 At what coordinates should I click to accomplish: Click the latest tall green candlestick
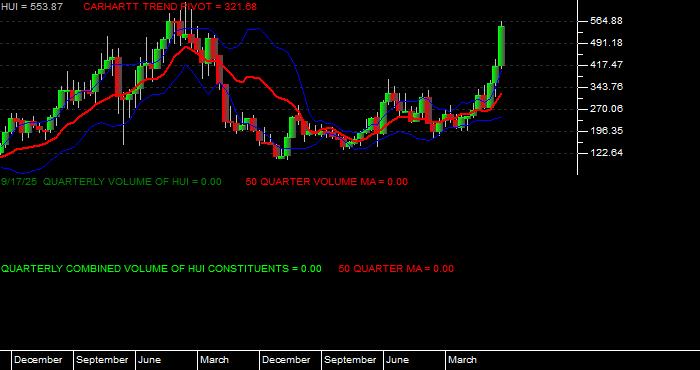pos(501,46)
